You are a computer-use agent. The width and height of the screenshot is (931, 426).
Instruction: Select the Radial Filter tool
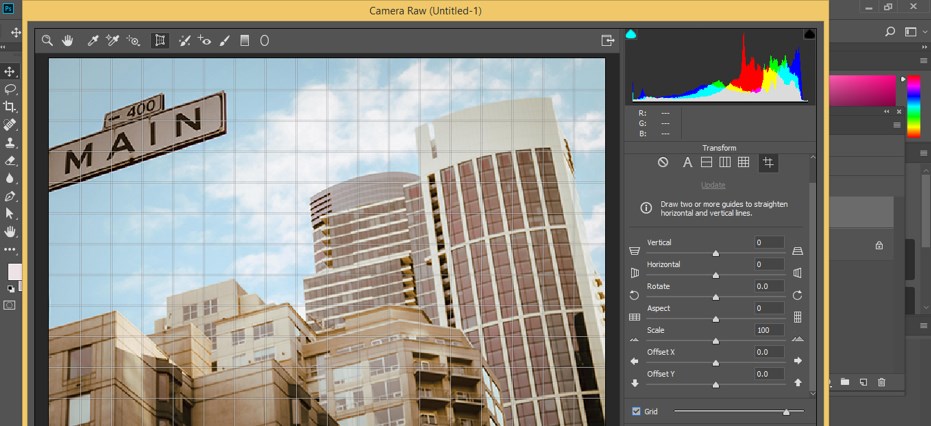[265, 41]
